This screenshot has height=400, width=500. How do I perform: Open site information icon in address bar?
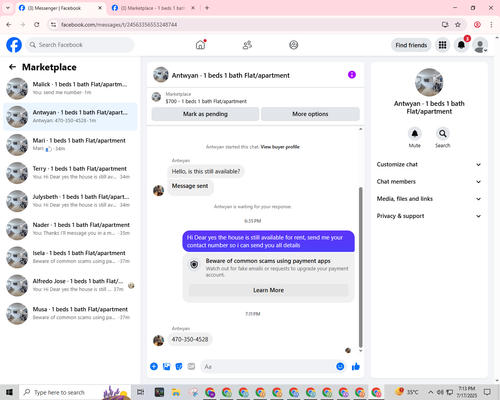[x=53, y=24]
